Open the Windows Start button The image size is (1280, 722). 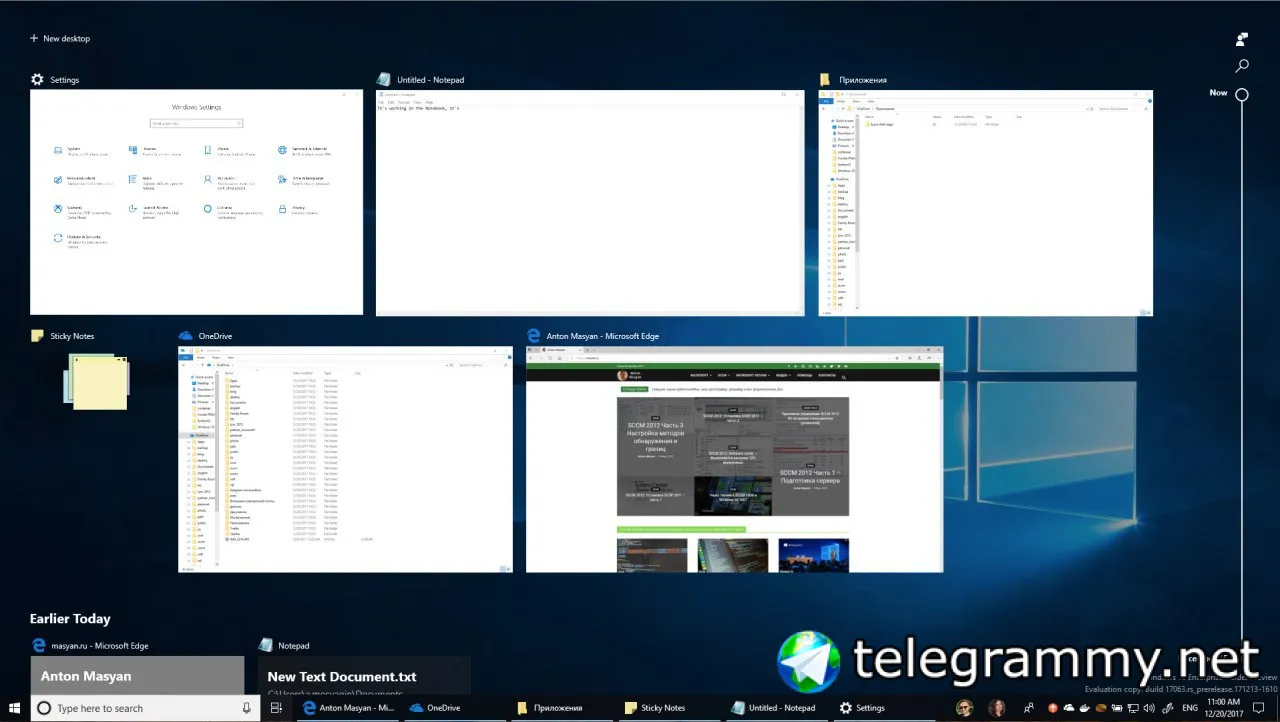tap(15, 708)
